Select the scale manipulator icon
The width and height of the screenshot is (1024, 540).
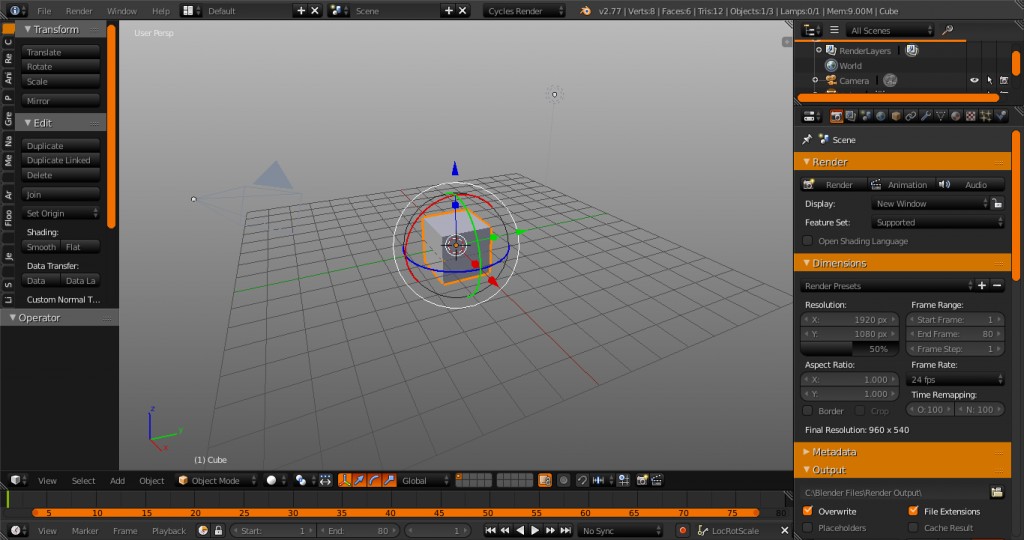pos(389,481)
